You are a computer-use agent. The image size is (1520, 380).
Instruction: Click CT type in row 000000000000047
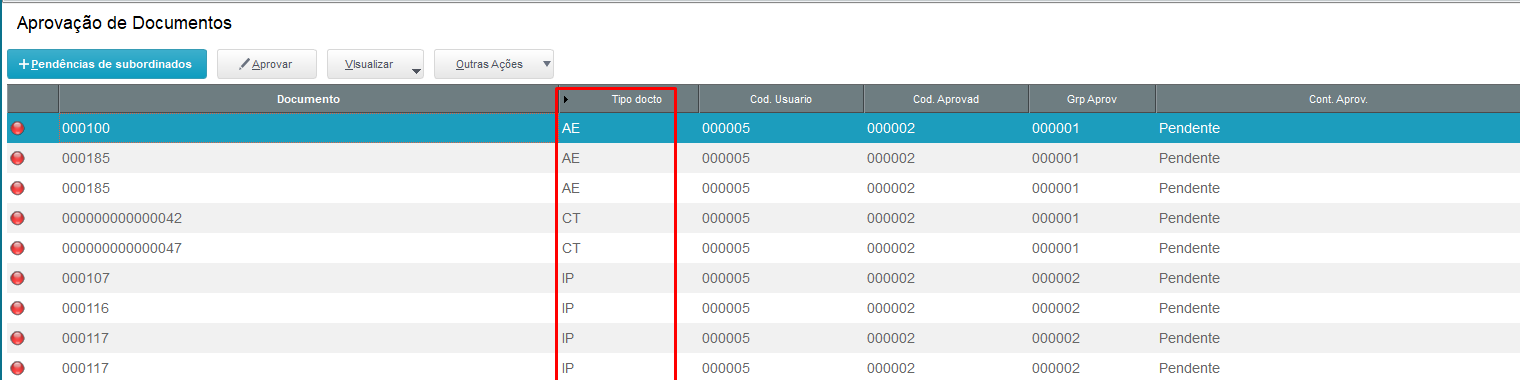(x=571, y=248)
